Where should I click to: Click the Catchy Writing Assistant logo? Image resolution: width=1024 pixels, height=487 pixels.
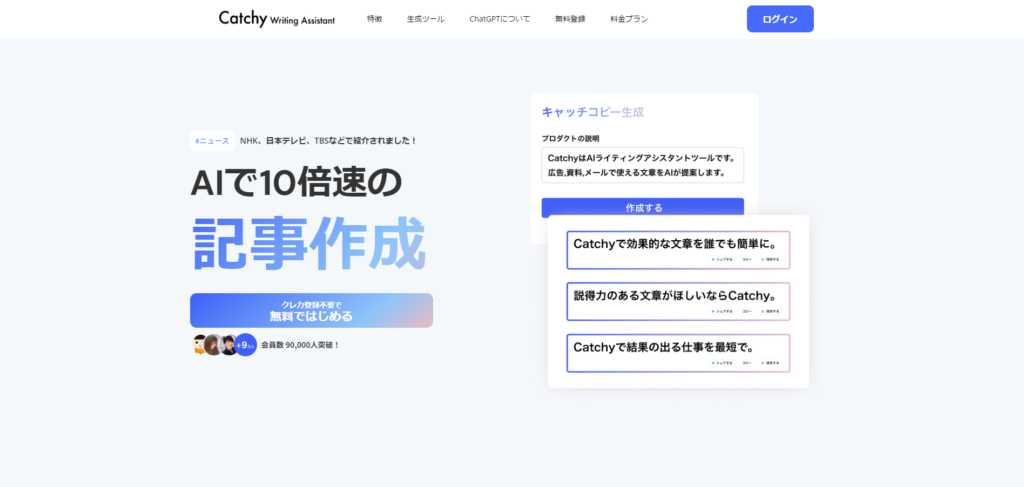(277, 18)
